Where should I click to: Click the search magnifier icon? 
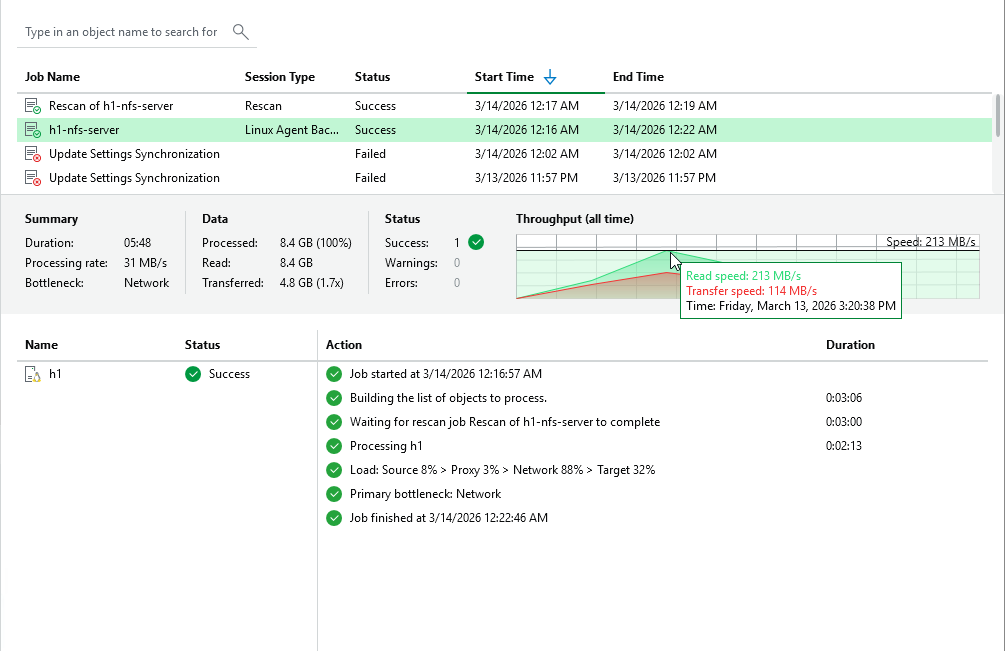(x=240, y=31)
